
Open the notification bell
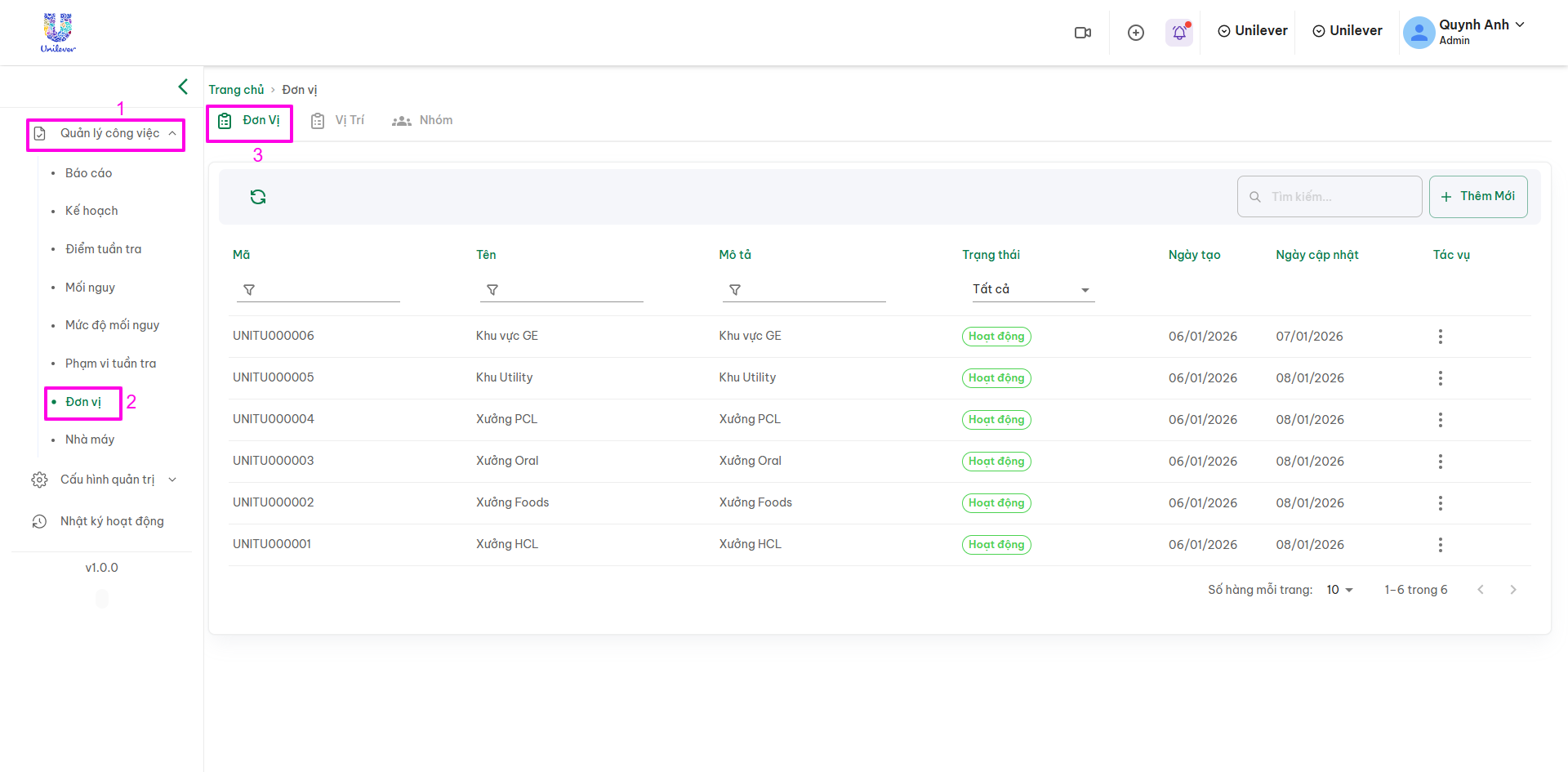pyautogui.click(x=1178, y=33)
